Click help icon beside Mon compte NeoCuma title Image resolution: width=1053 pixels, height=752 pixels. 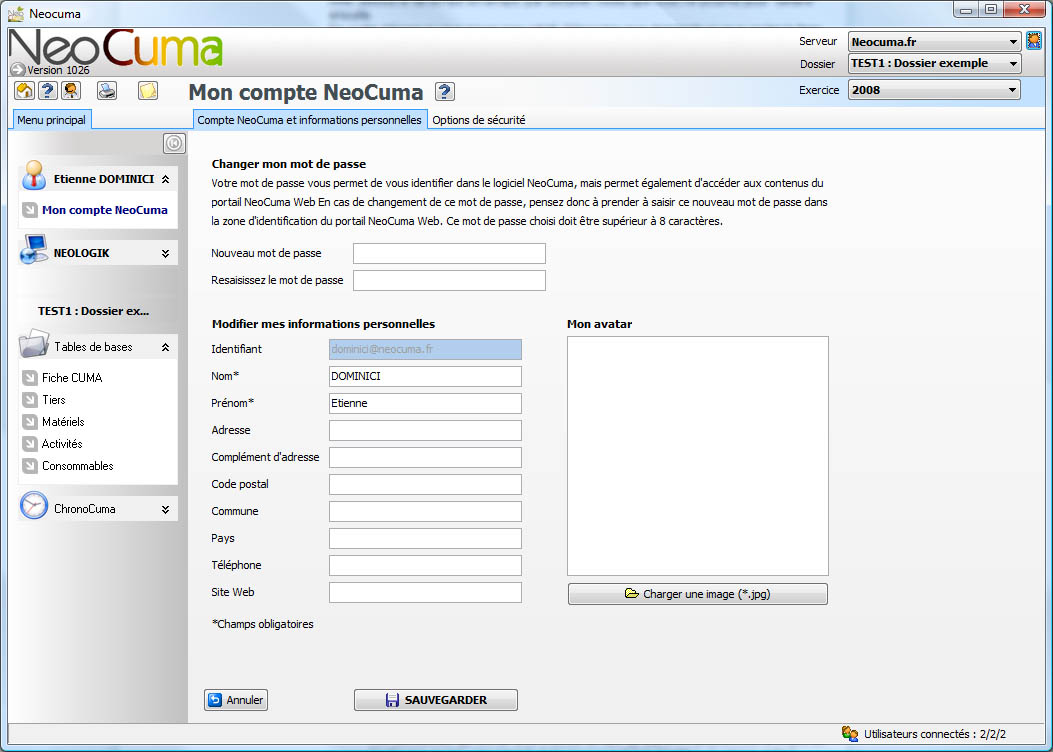pos(445,91)
